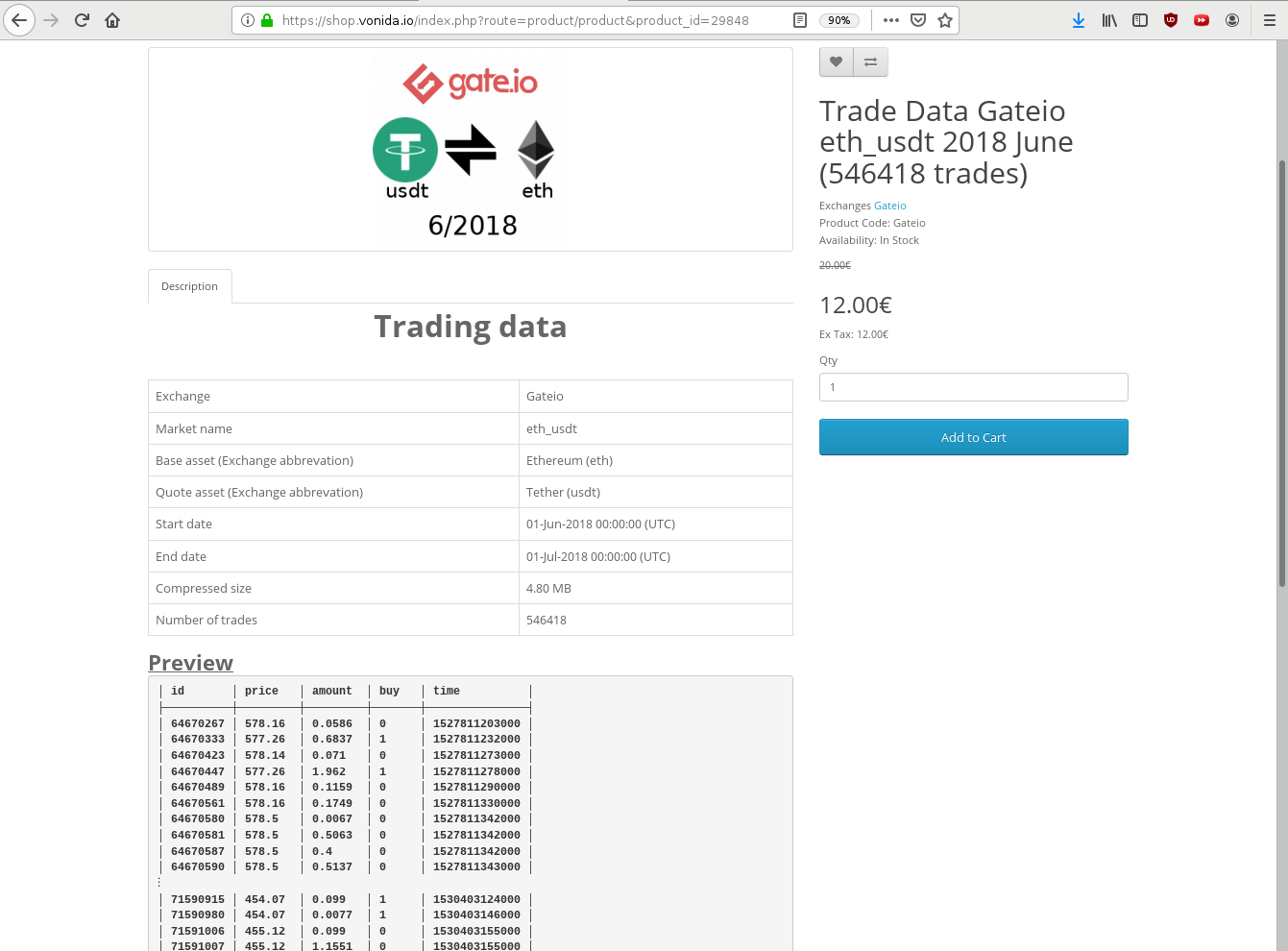Click the '01-Jul-2018 00:00:00 (UTC)' end date
This screenshot has width=1288, height=951.
click(x=598, y=556)
